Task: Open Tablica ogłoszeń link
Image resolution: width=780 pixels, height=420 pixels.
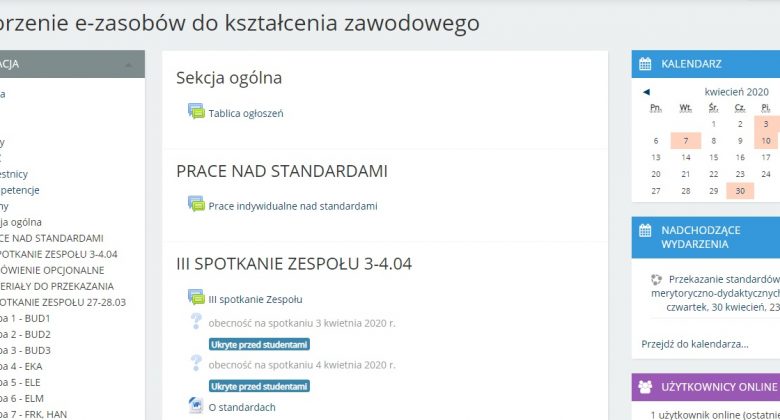Action: click(246, 113)
